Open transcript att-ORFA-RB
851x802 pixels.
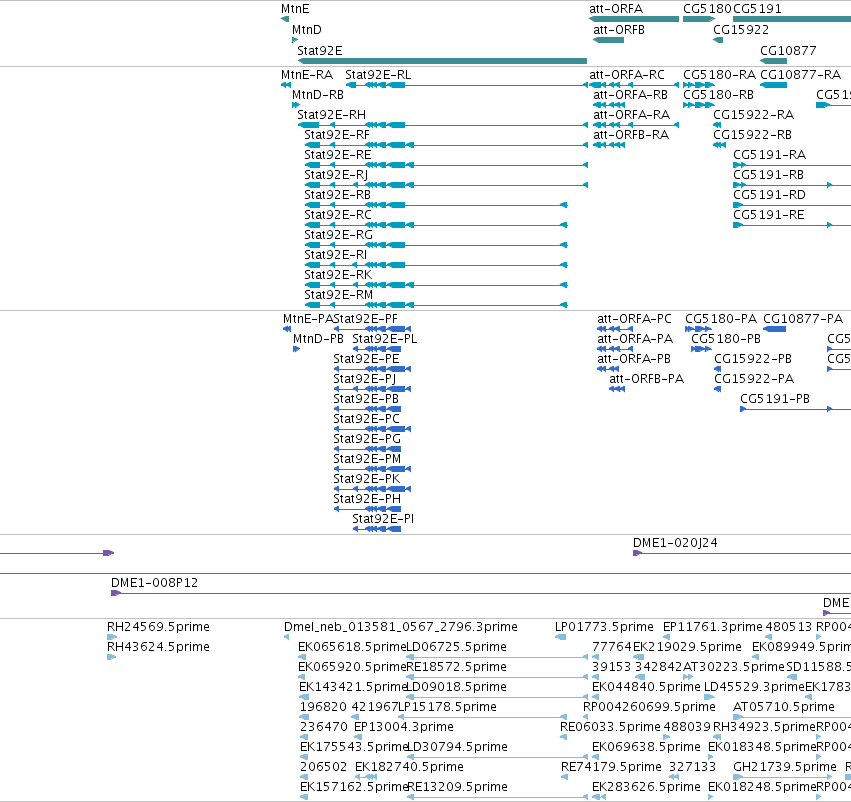tap(609, 105)
